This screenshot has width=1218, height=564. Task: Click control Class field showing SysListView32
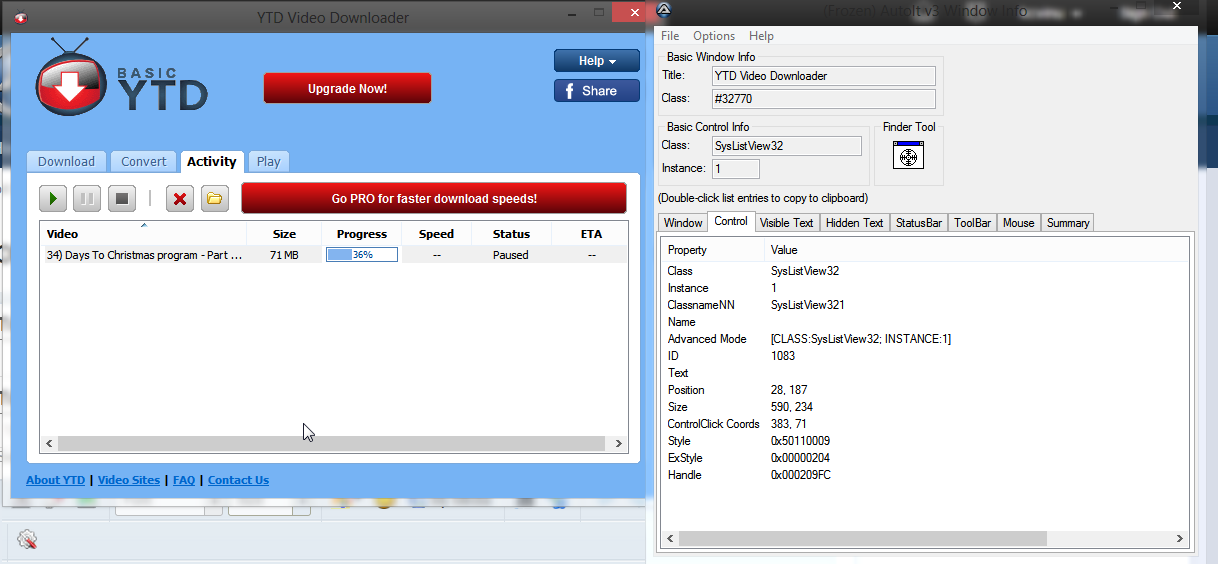pos(787,146)
